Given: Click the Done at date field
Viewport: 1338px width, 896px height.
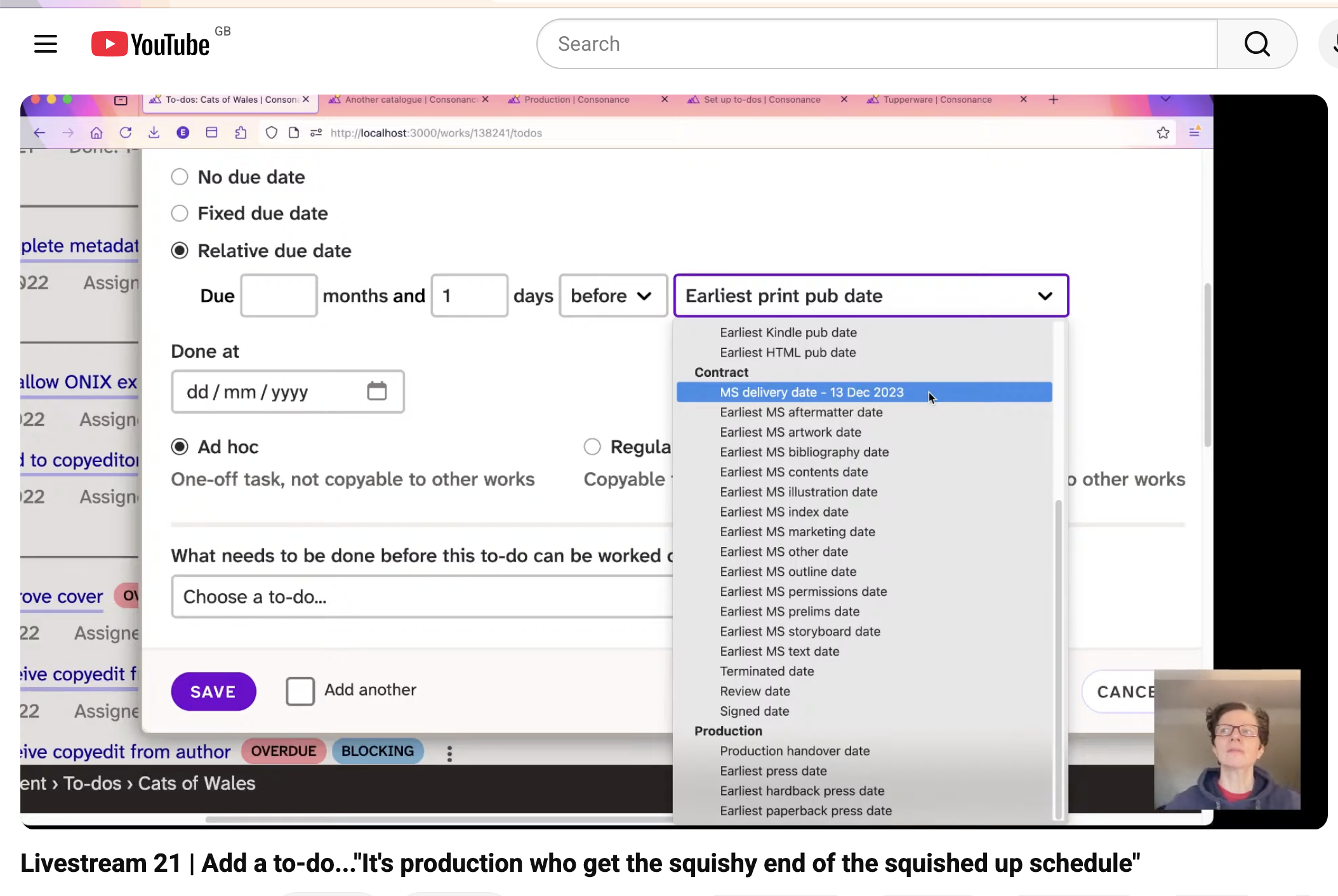Looking at the screenshot, I should pyautogui.click(x=288, y=392).
